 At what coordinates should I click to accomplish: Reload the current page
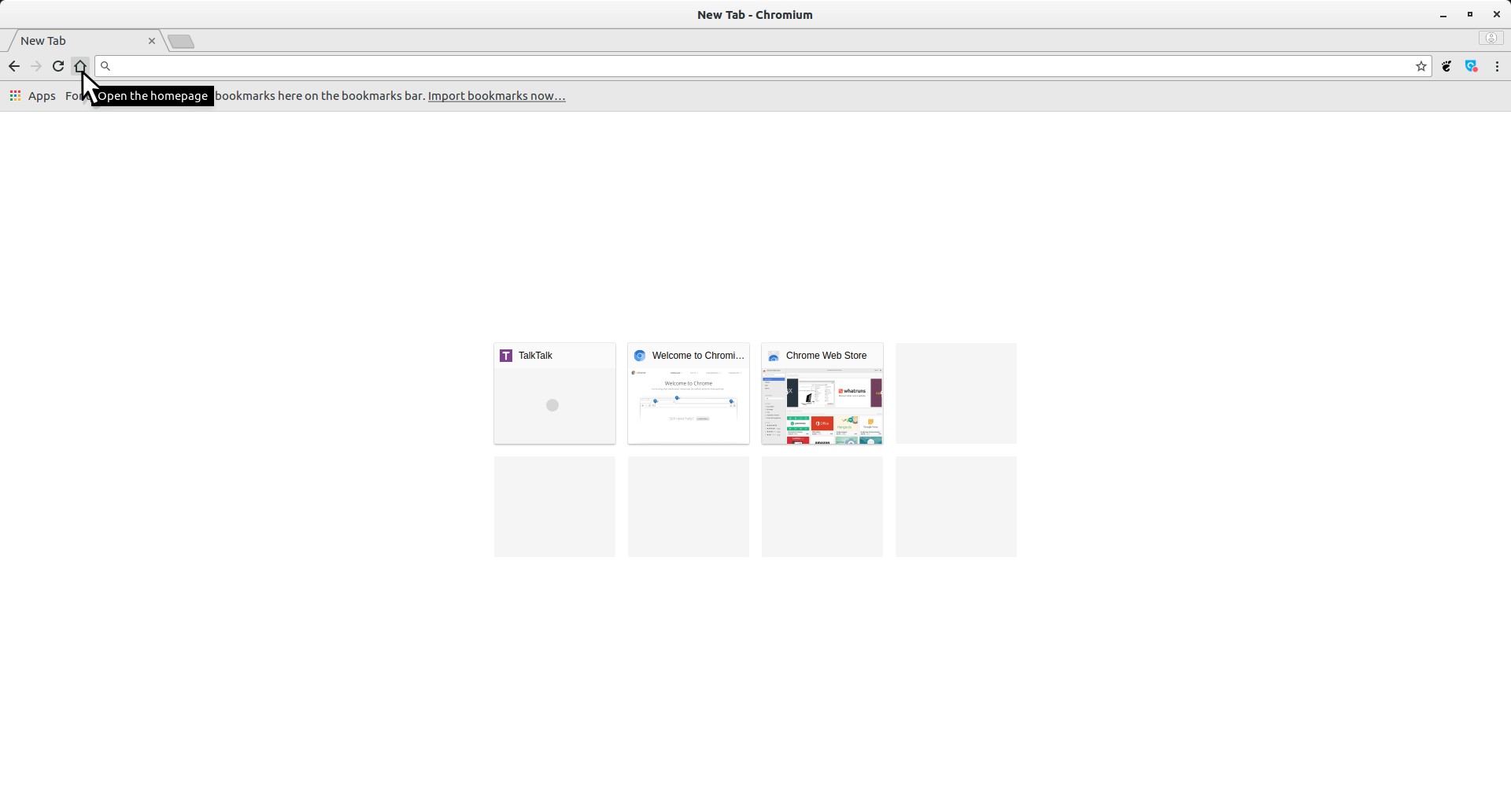58,67
